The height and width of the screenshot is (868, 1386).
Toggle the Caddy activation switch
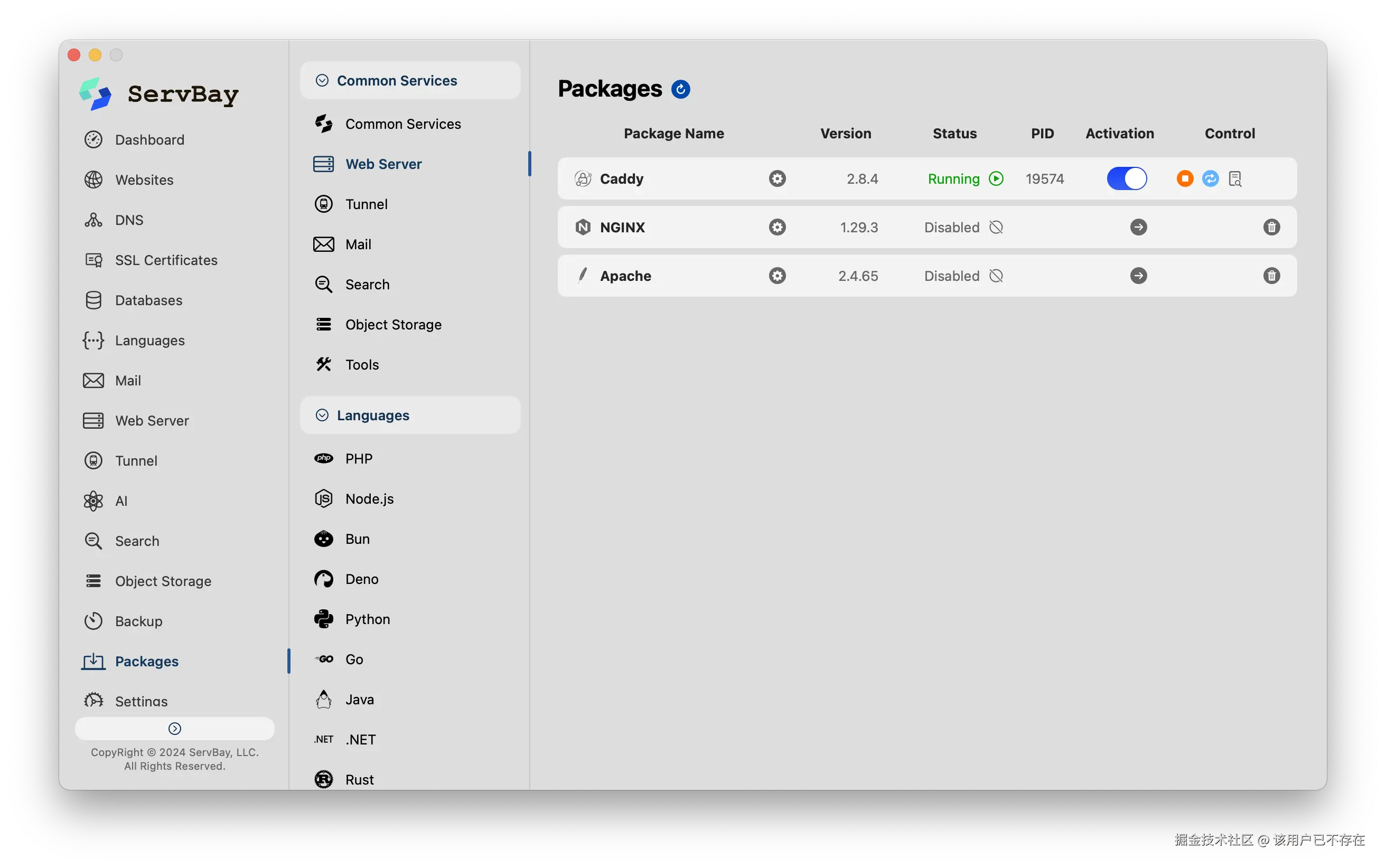(1126, 178)
